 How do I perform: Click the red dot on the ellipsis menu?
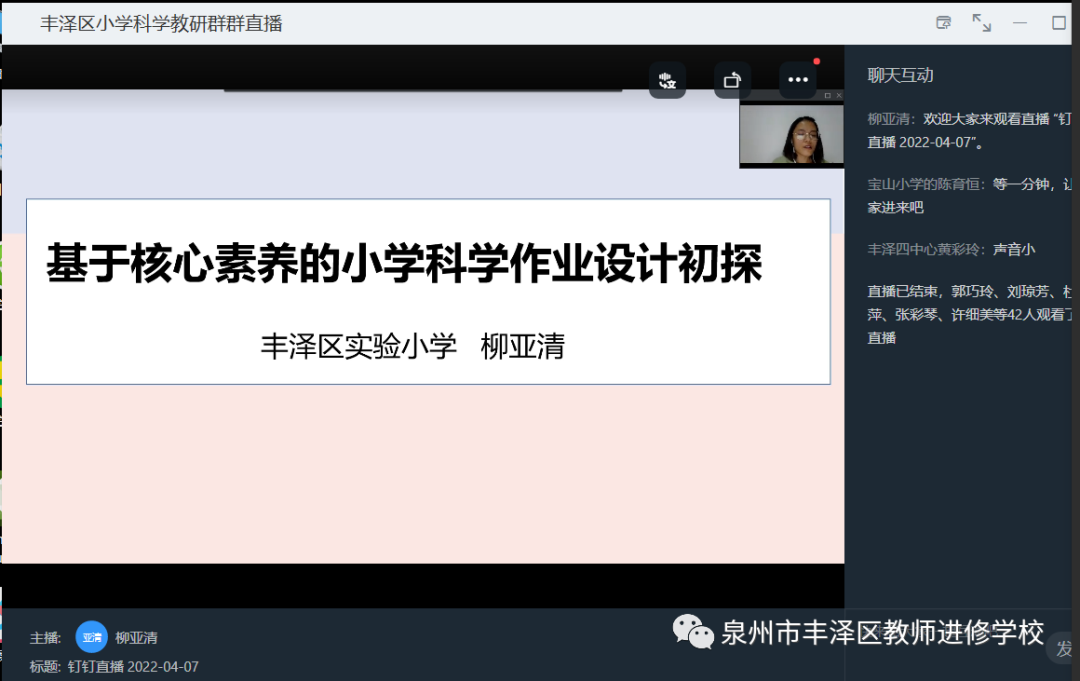point(816,60)
